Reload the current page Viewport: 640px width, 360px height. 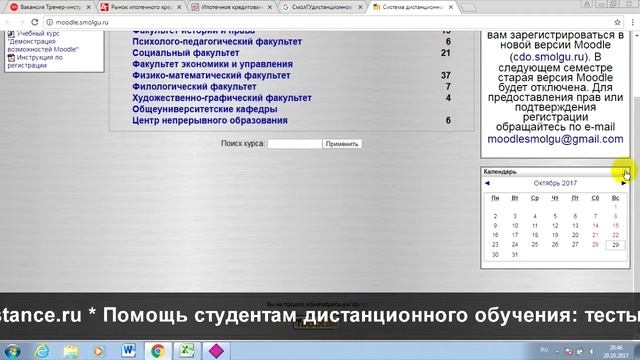(35, 22)
